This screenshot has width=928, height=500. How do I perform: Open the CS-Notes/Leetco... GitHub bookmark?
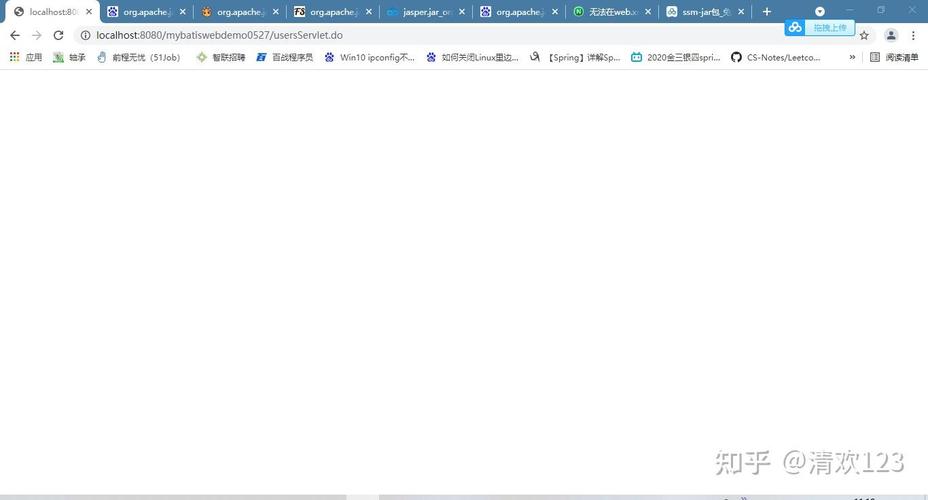(x=776, y=57)
